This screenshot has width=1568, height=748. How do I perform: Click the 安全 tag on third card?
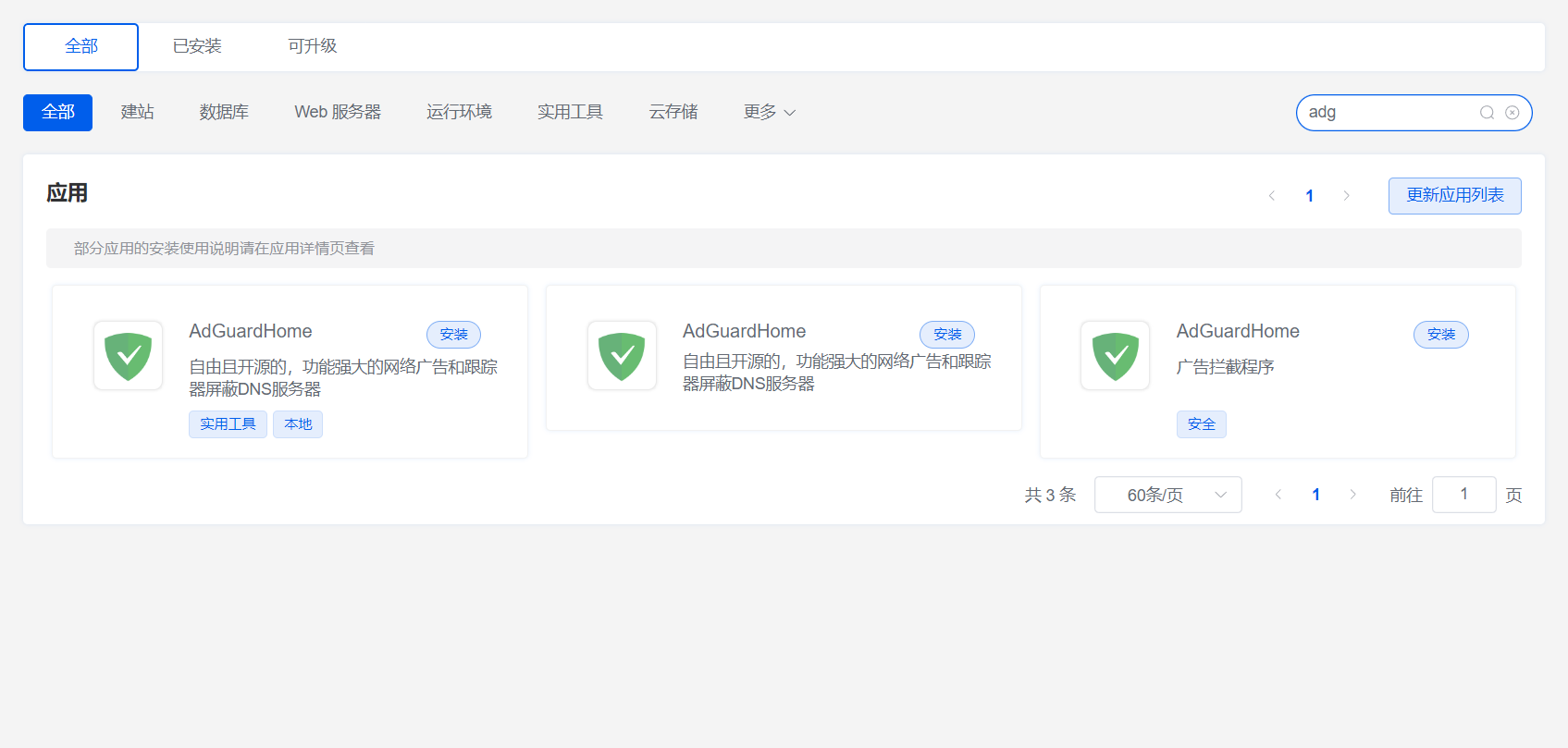pos(1202,424)
